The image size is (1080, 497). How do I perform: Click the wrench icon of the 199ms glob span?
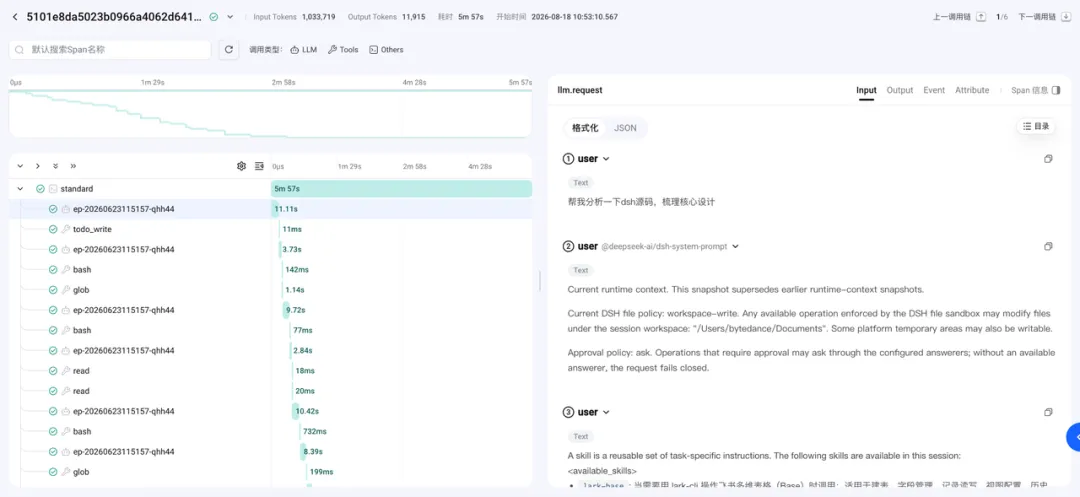click(65, 472)
